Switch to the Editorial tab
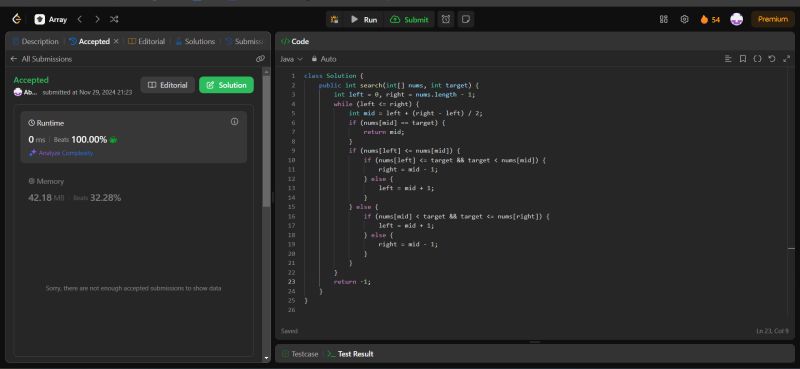Viewport: 800px width, 369px height. 146,41
